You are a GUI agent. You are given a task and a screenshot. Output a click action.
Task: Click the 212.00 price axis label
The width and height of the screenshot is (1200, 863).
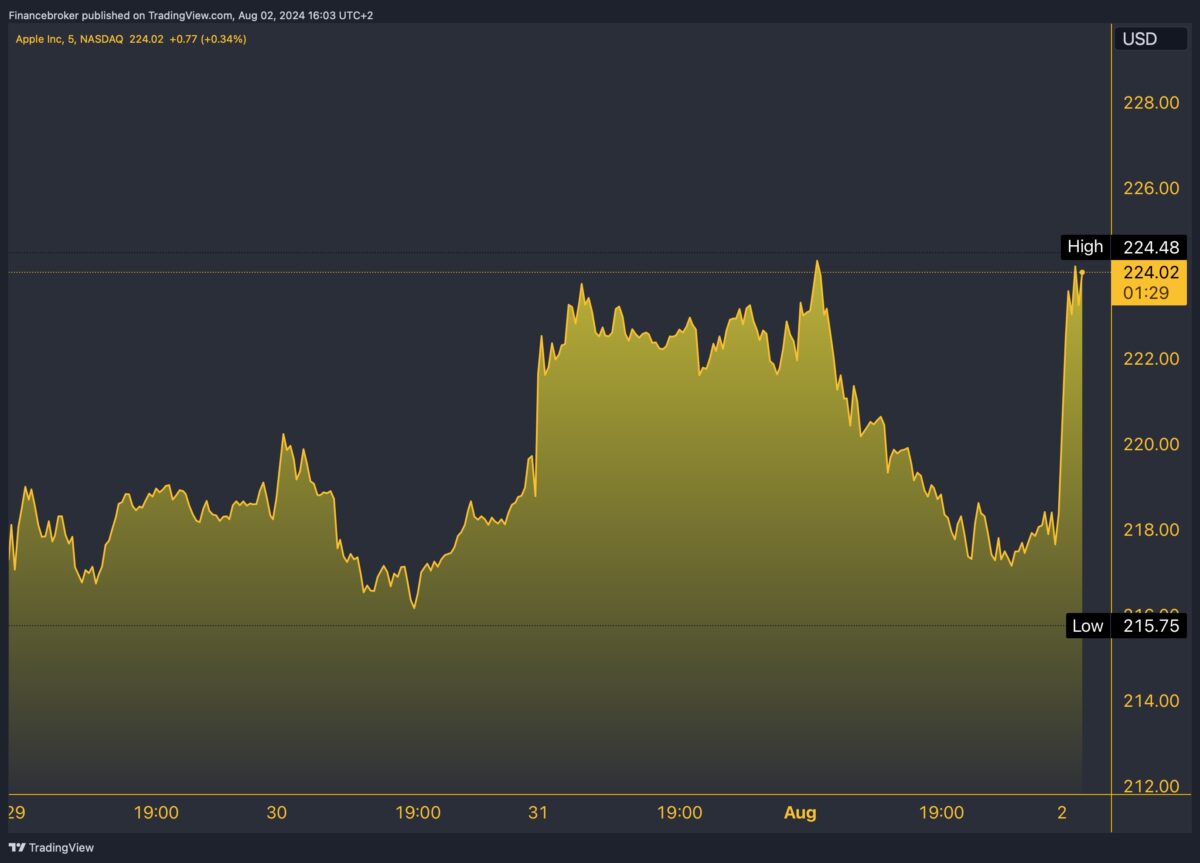1152,786
